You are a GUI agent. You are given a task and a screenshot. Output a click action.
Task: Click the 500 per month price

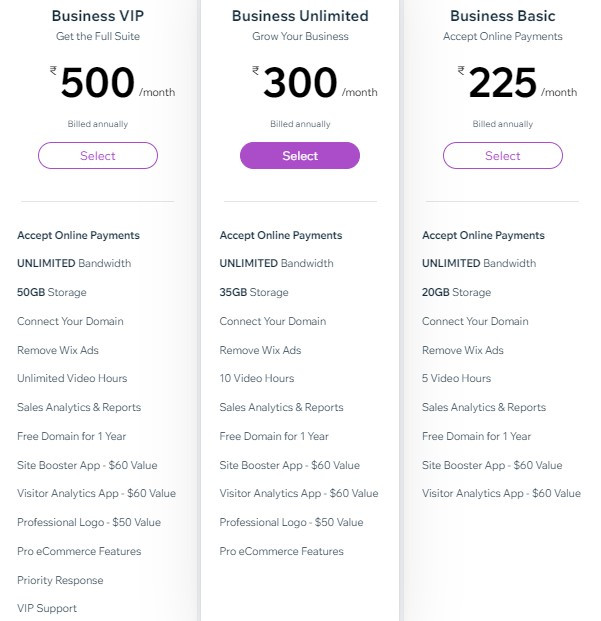[98, 84]
